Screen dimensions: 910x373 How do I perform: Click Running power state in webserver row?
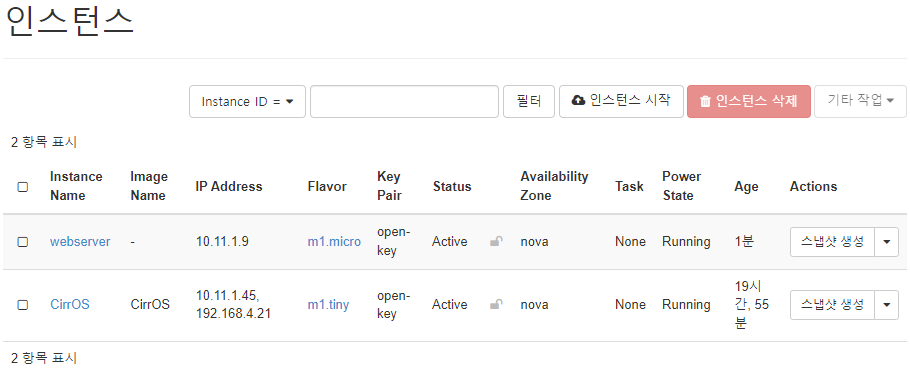click(686, 241)
